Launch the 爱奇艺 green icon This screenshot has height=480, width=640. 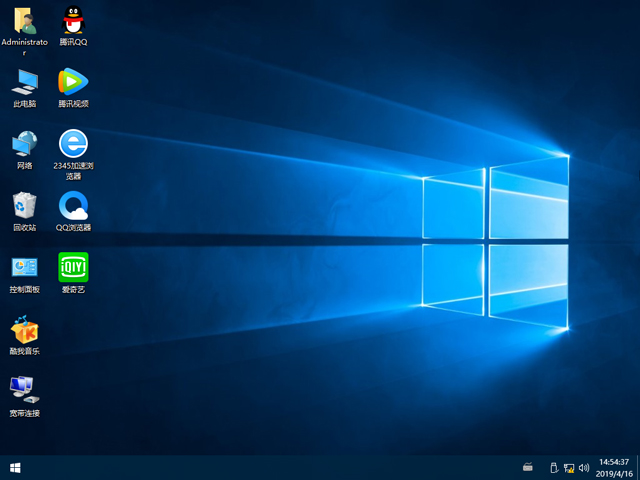coord(73,267)
